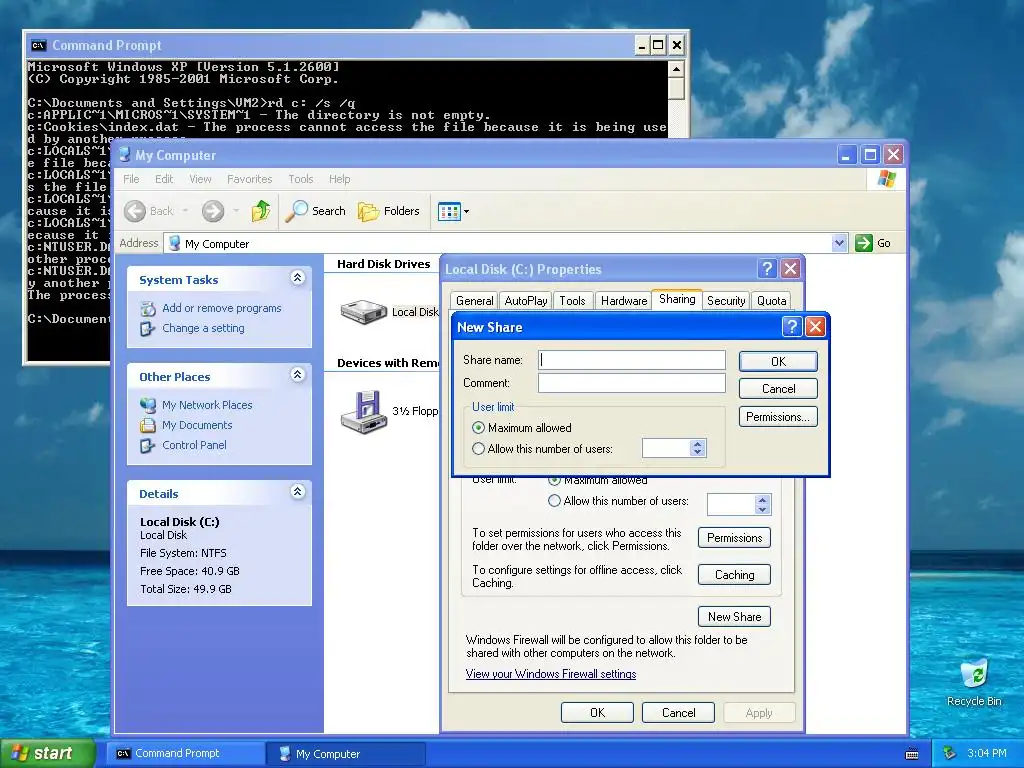Click the Change a setting icon
This screenshot has height=768, width=1024.
pos(148,328)
